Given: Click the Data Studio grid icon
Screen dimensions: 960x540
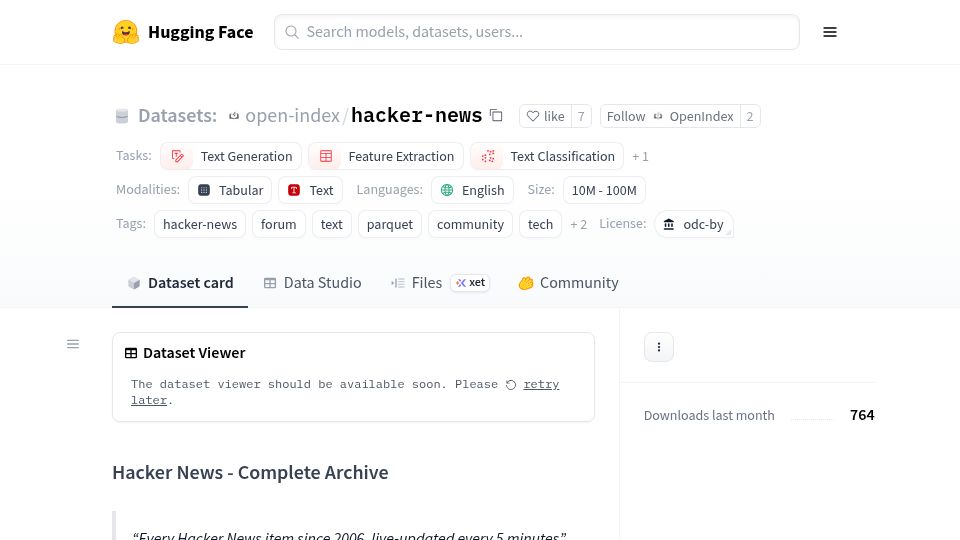Looking at the screenshot, I should pos(270,283).
